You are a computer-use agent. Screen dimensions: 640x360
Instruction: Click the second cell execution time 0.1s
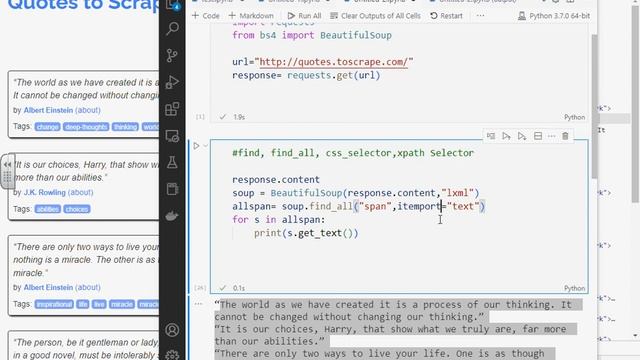click(239, 288)
